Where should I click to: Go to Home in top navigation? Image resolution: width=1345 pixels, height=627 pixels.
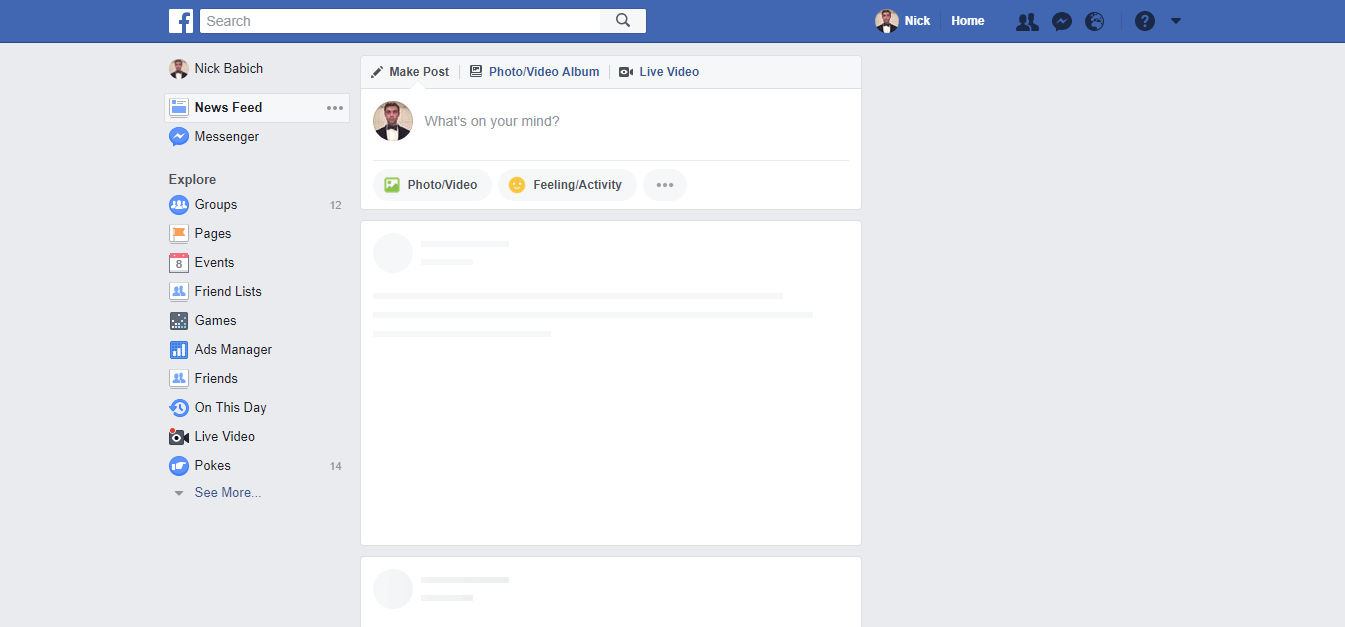pyautogui.click(x=968, y=21)
